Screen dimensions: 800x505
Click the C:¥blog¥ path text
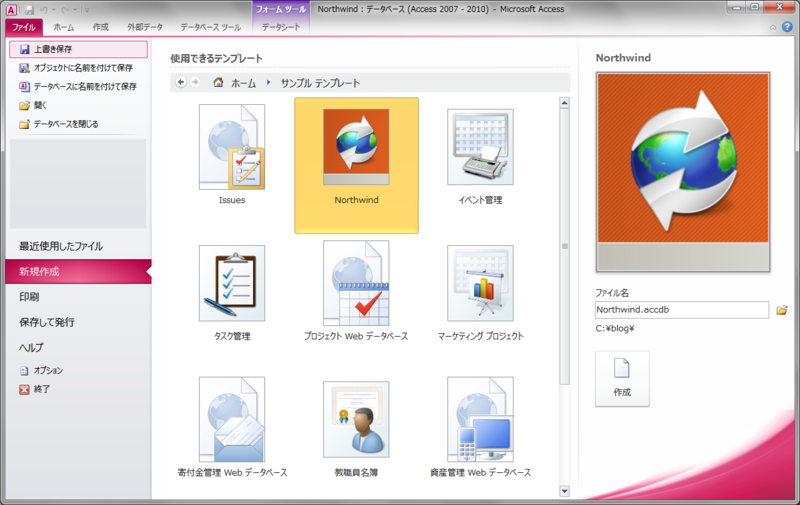[615, 329]
